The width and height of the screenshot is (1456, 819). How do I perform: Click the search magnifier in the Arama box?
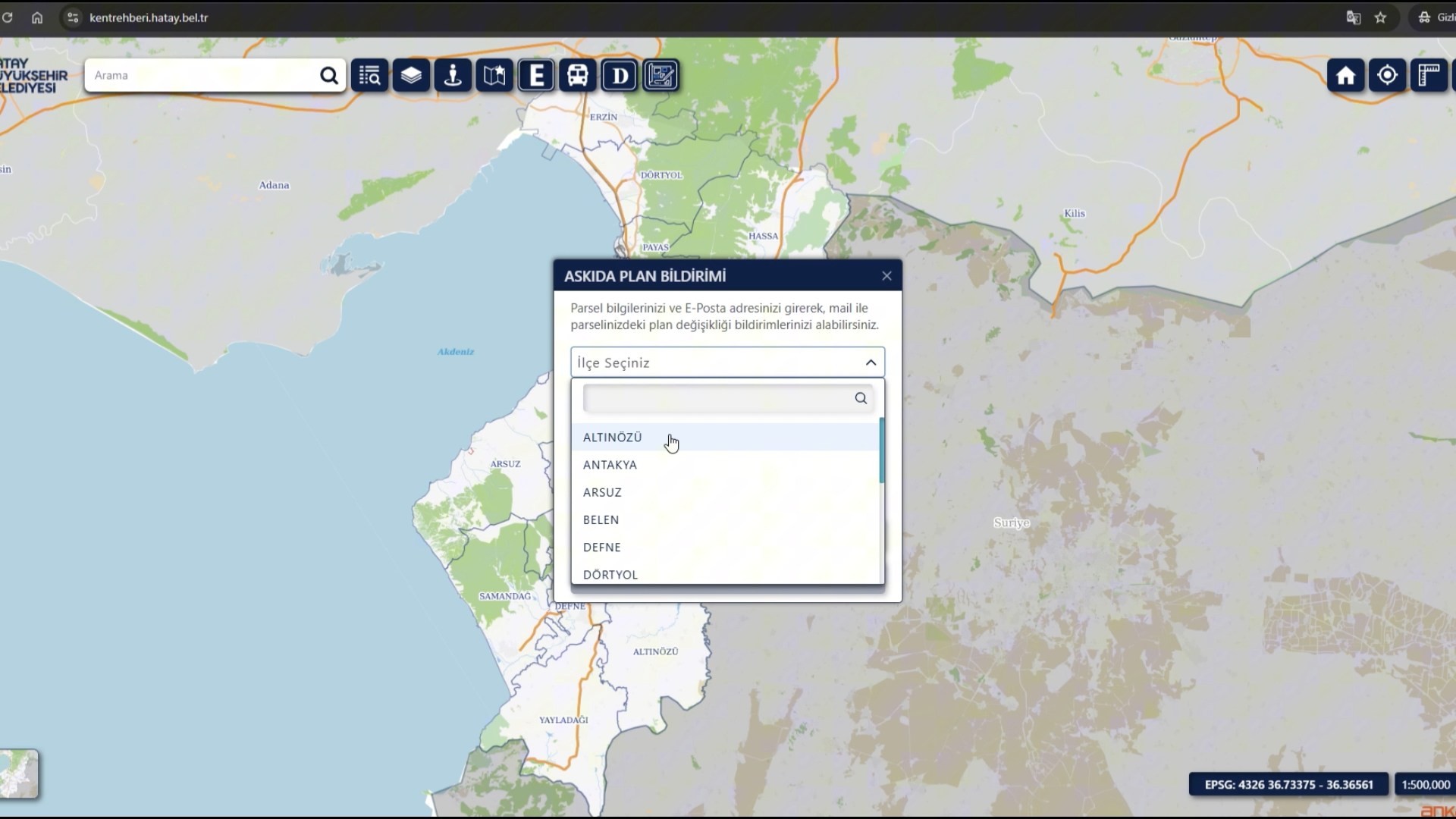point(328,76)
